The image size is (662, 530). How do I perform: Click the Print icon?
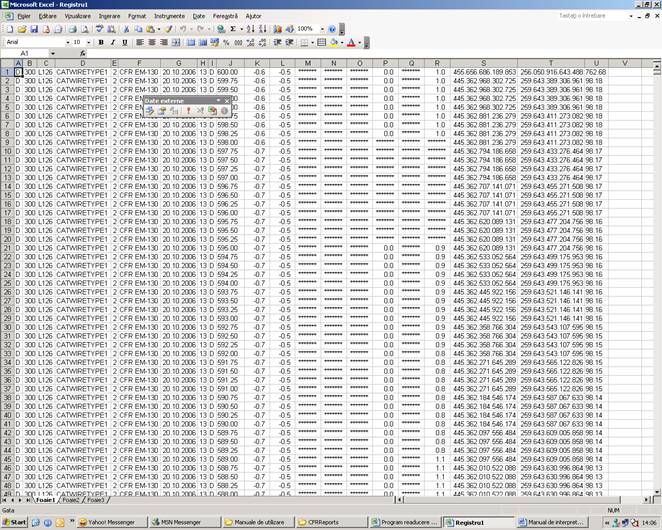(74, 29)
